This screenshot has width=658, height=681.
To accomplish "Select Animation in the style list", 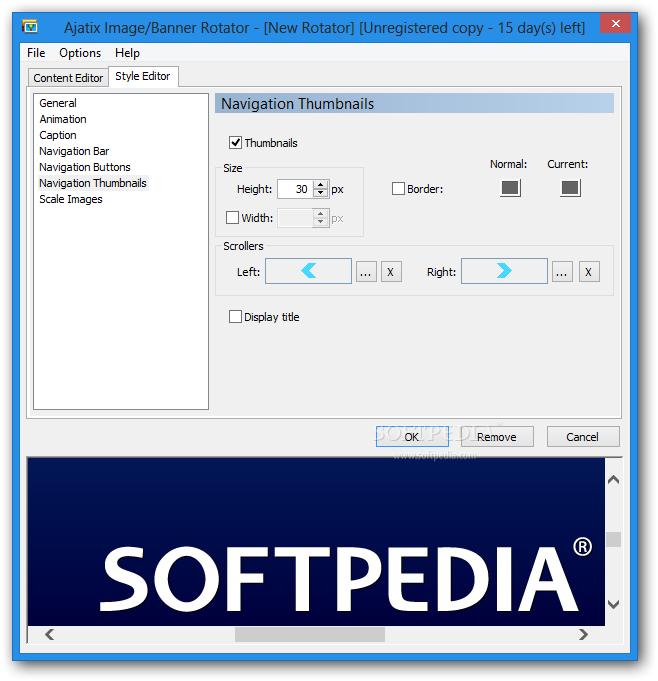I will pos(63,119).
